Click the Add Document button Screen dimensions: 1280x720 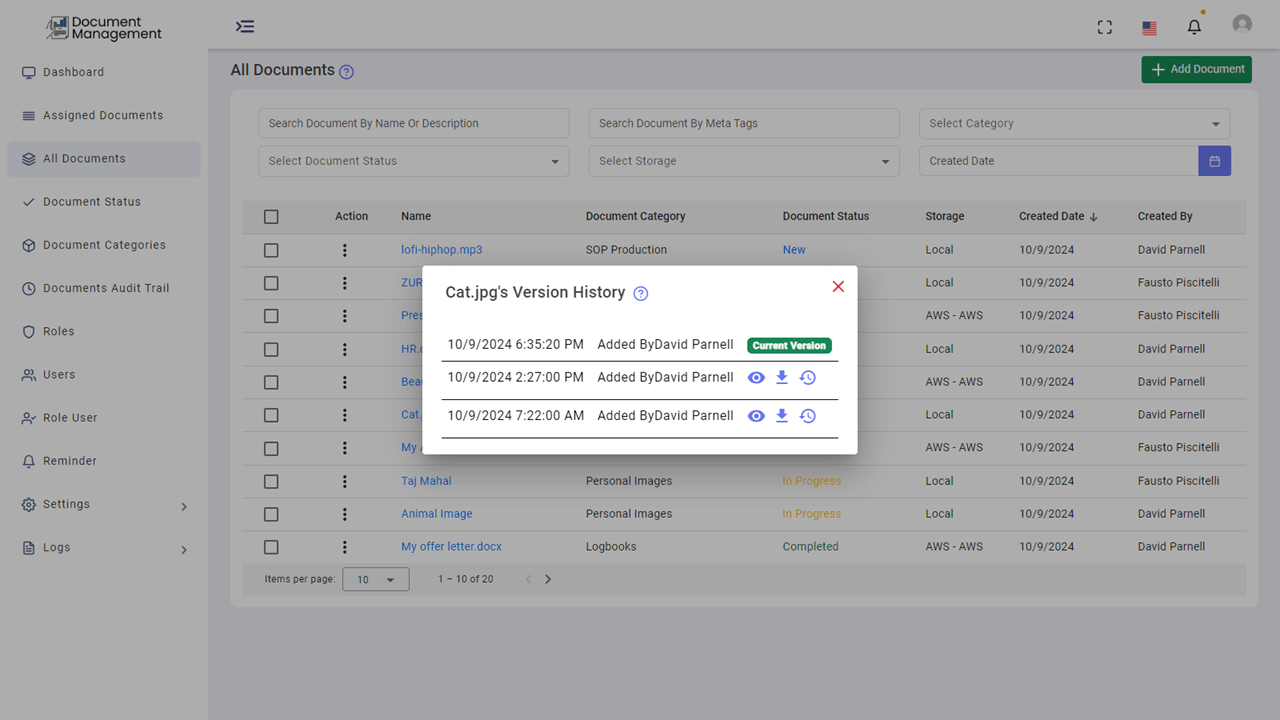coord(1196,69)
